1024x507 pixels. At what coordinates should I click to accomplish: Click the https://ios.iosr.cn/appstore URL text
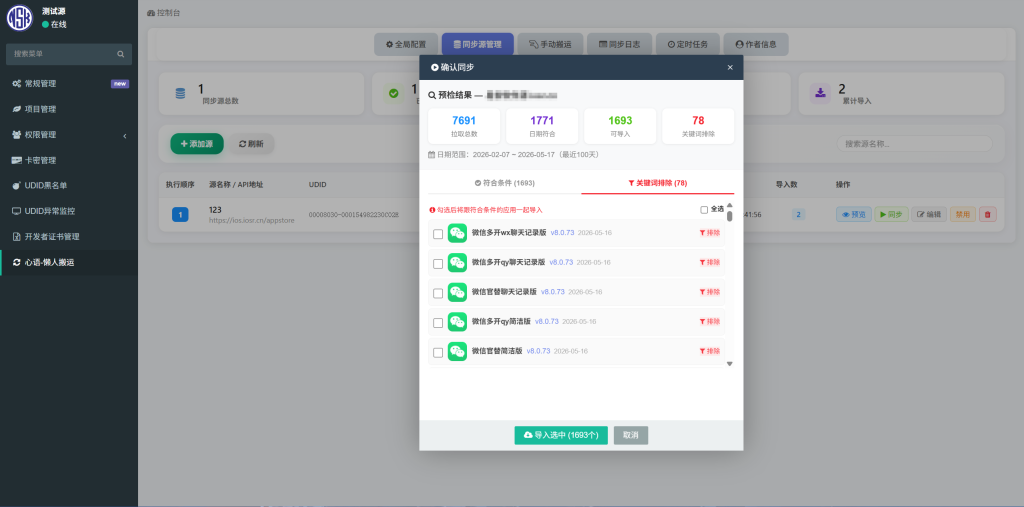coord(251,221)
